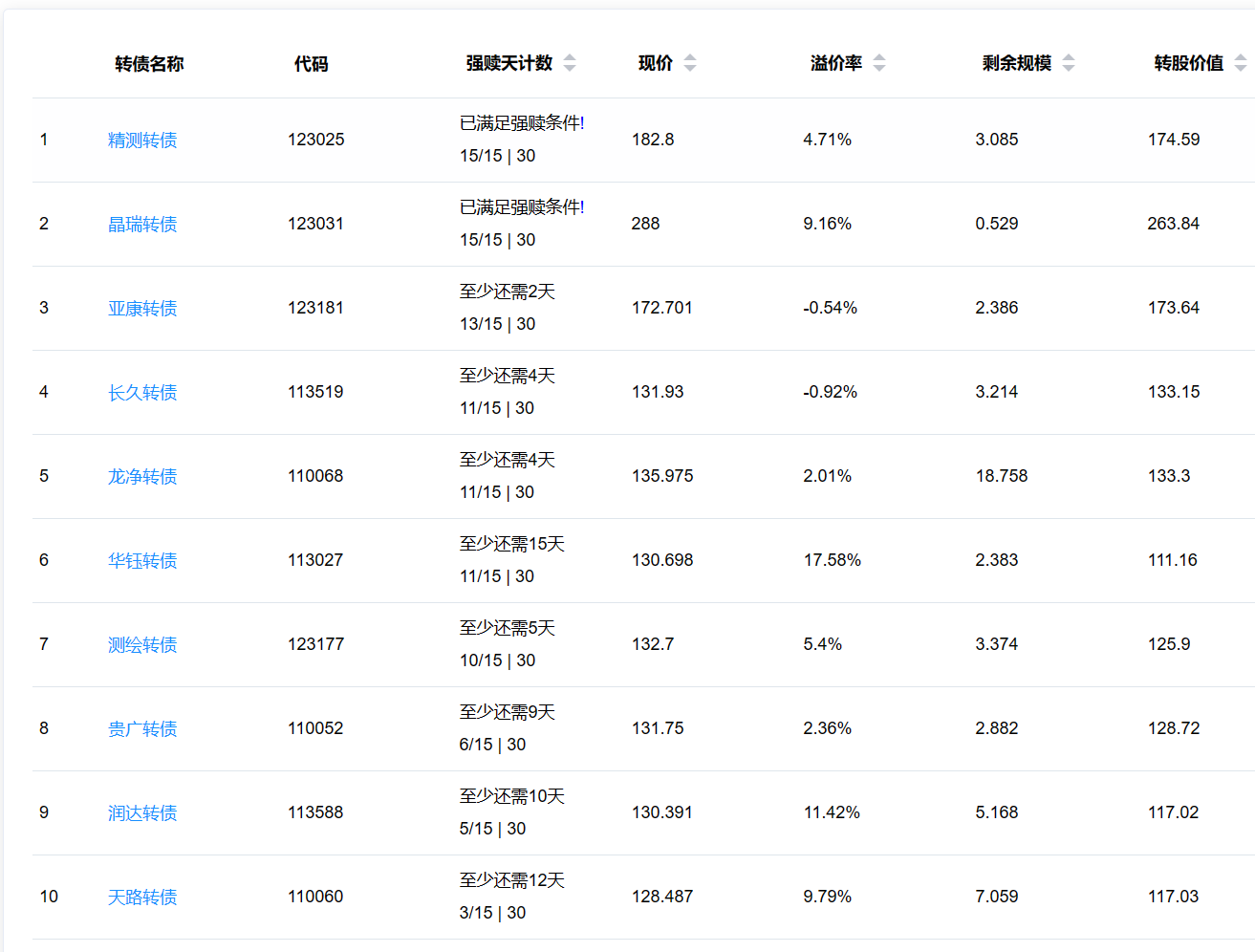Select the 龙净转债 link
1255x952 pixels.
(x=142, y=477)
